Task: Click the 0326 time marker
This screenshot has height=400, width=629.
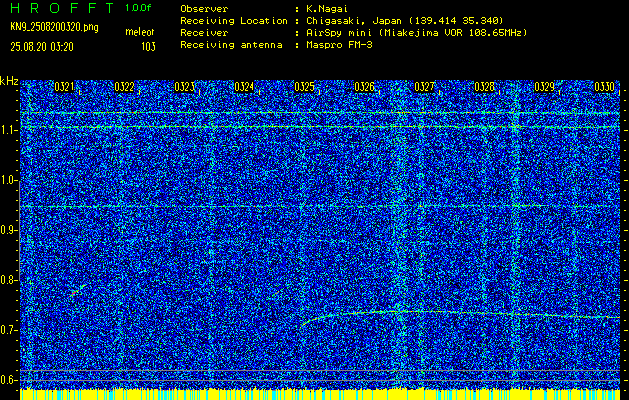Action: click(364, 87)
